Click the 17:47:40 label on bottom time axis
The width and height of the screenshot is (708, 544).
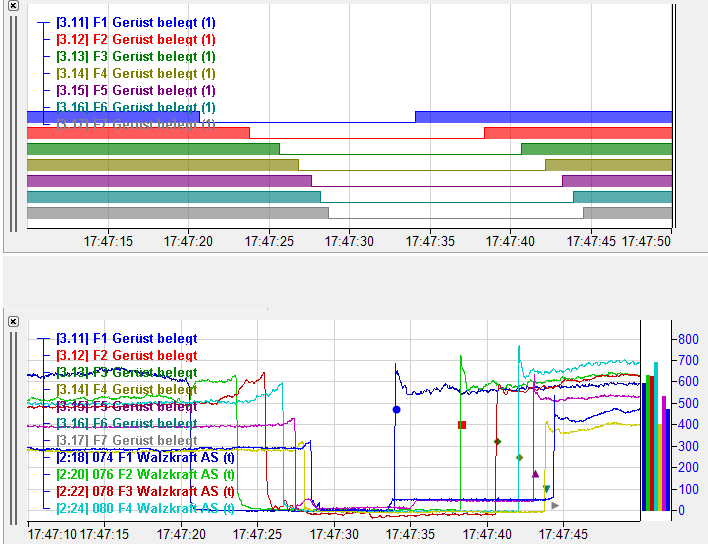(487, 534)
